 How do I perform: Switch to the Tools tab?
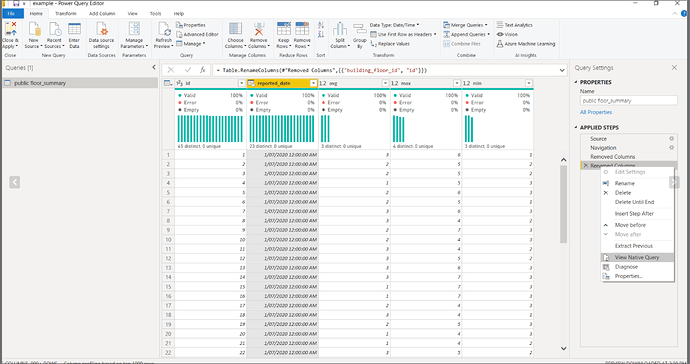click(155, 14)
